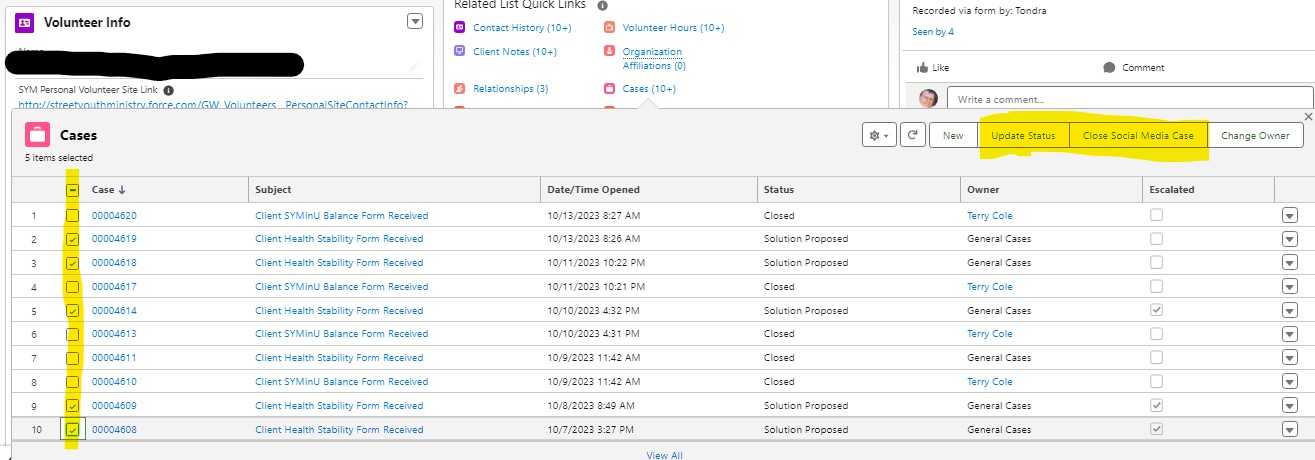Check the box for case 00004617
This screenshot has height=460, width=1315.
(x=72, y=287)
